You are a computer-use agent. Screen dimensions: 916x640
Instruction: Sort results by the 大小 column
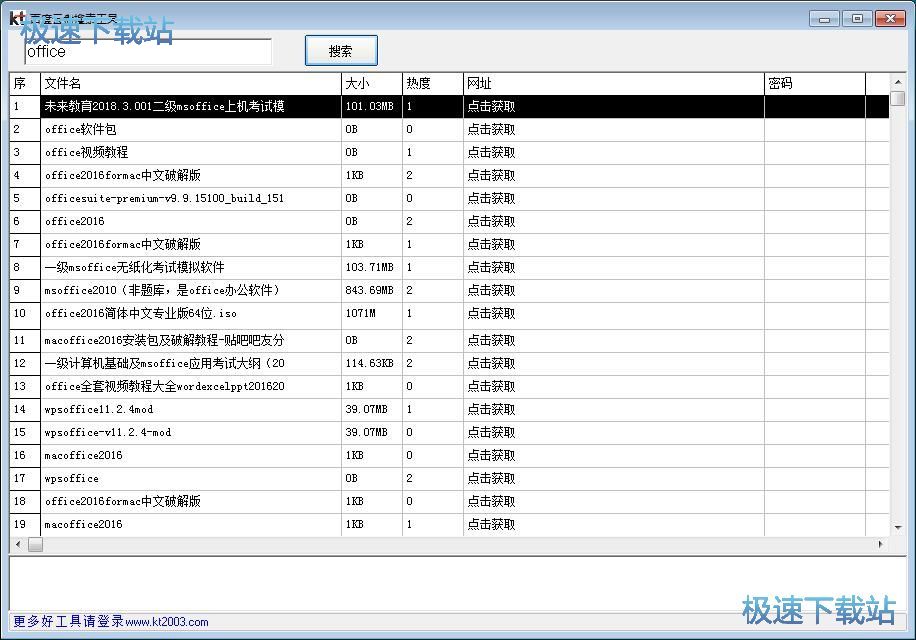click(370, 83)
